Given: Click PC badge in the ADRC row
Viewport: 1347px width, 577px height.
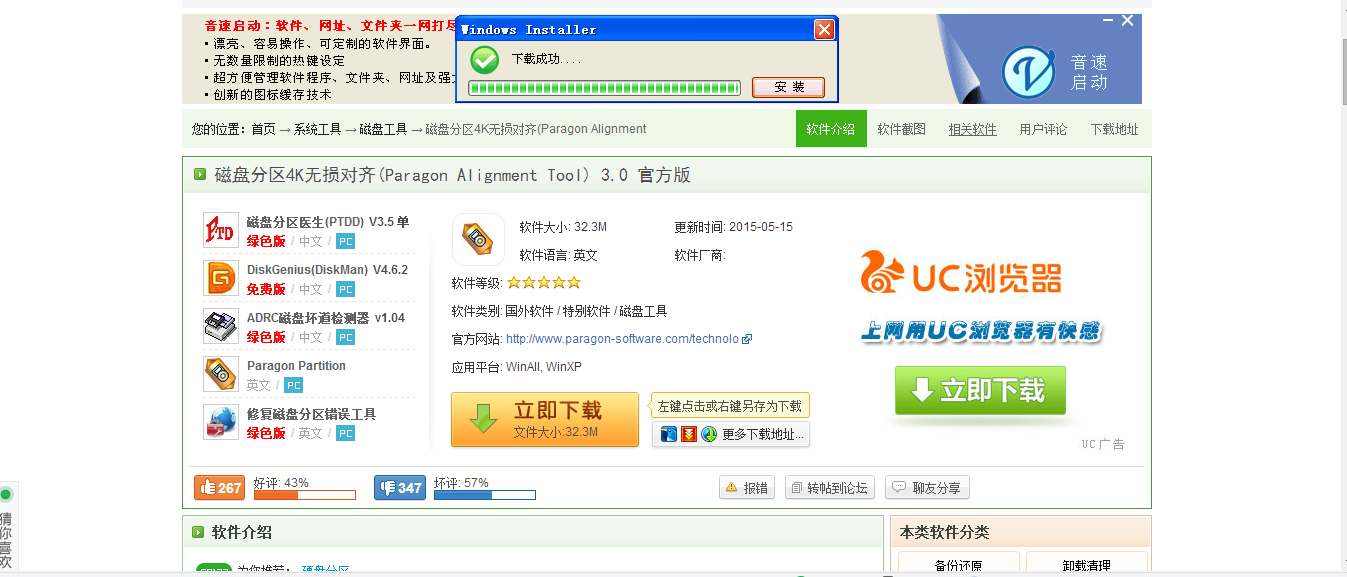Looking at the screenshot, I should [345, 337].
